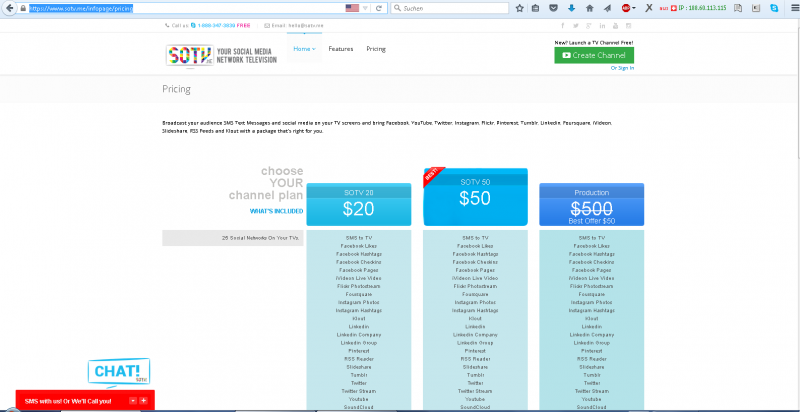Open the SOTV Facebook social icon
Image resolution: width=800 pixels, height=412 pixels.
(563, 25)
